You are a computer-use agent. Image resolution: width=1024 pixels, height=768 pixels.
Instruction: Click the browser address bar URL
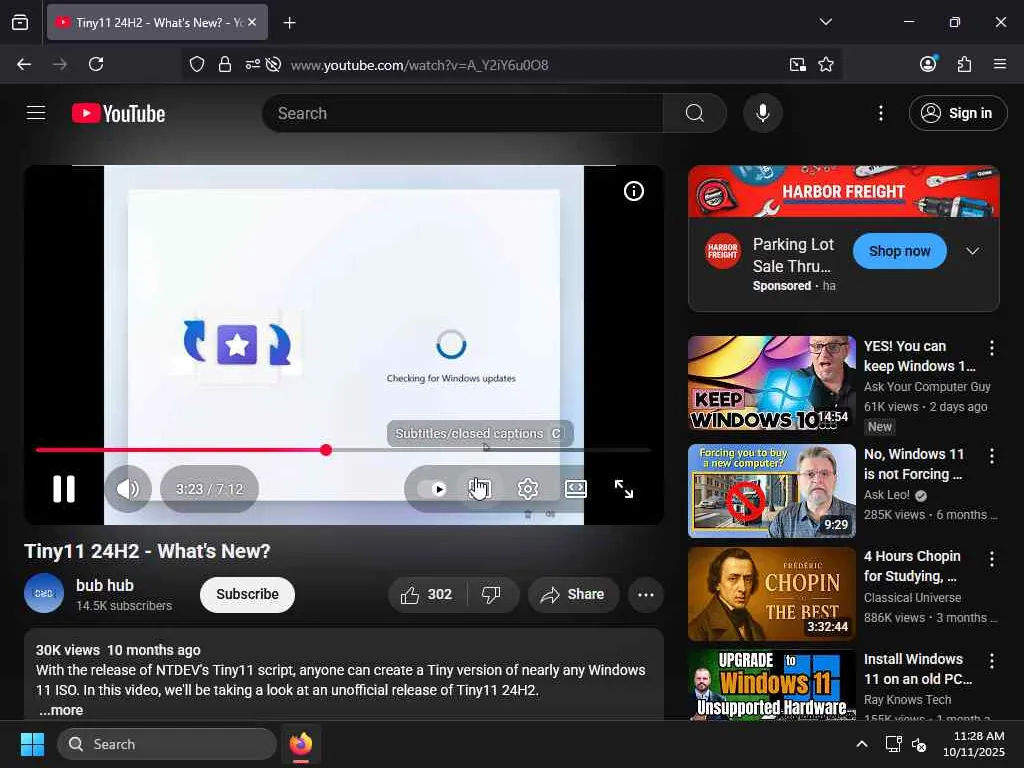click(419, 65)
